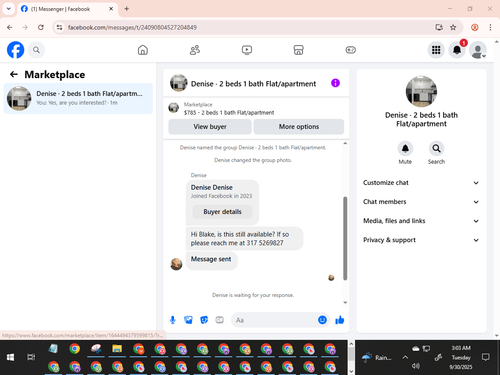Expand the Chat members section
This screenshot has height=375, width=500.
(x=421, y=202)
